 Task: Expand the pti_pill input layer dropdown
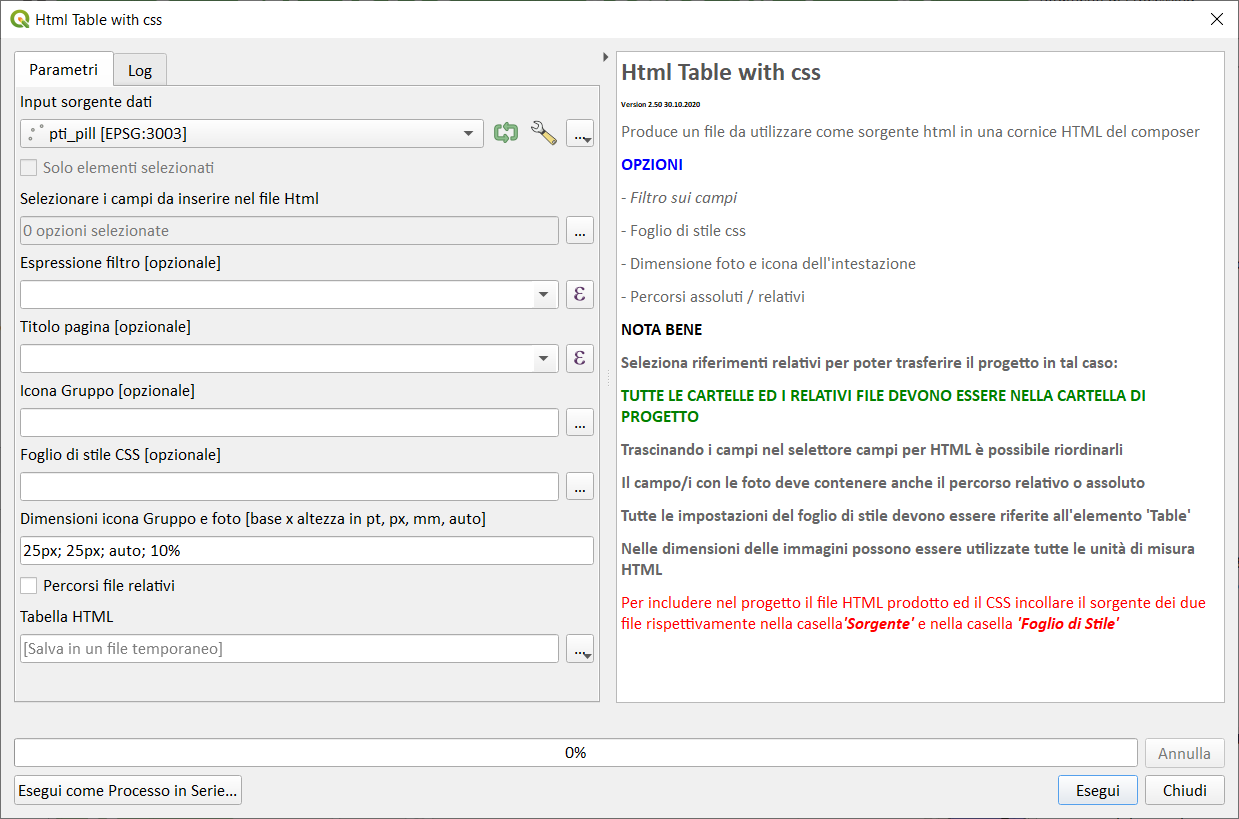(468, 133)
